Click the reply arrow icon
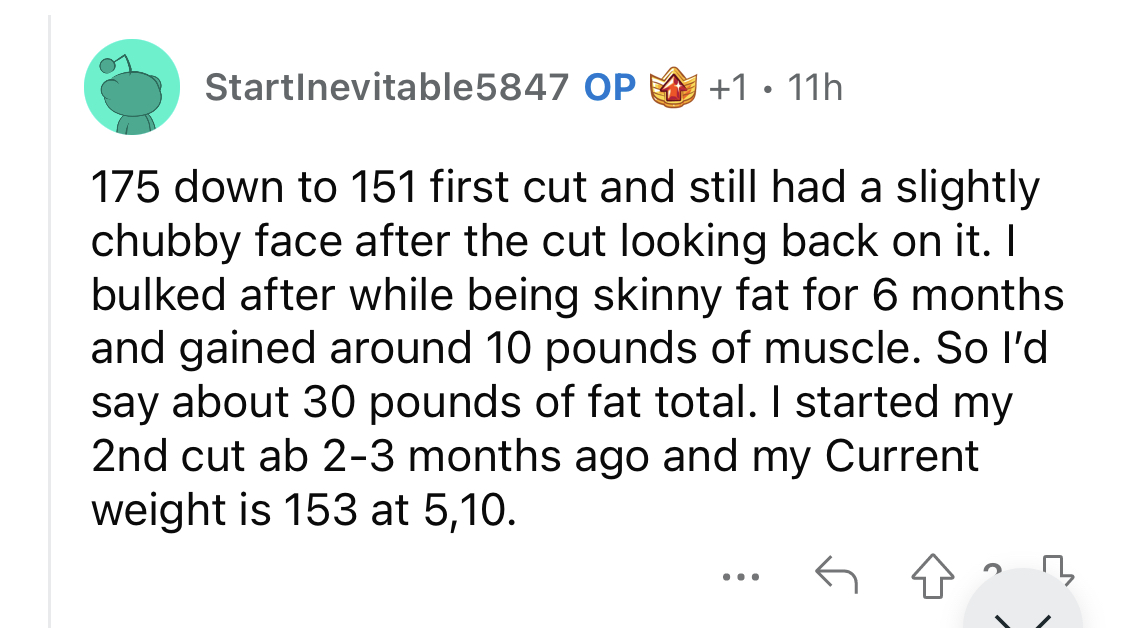1125x628 pixels. (837, 575)
